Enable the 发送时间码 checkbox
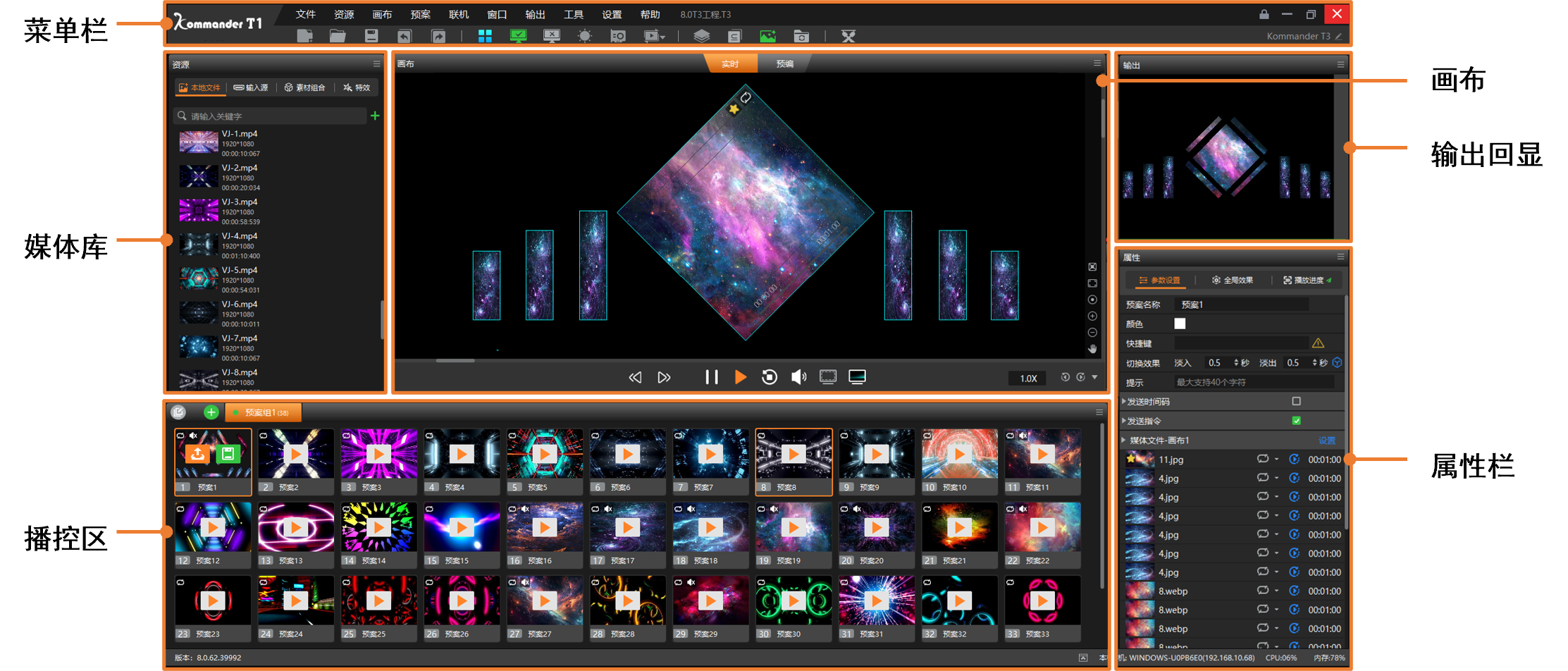This screenshot has width=1568, height=671. click(x=1296, y=401)
